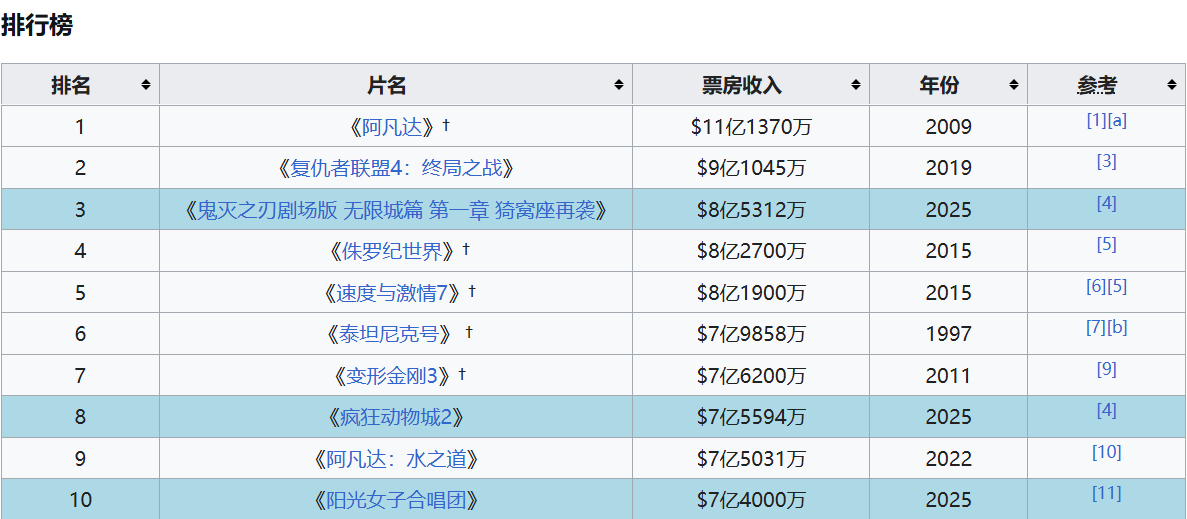
Task: Click the 票房收入 column header text
Action: click(741, 85)
